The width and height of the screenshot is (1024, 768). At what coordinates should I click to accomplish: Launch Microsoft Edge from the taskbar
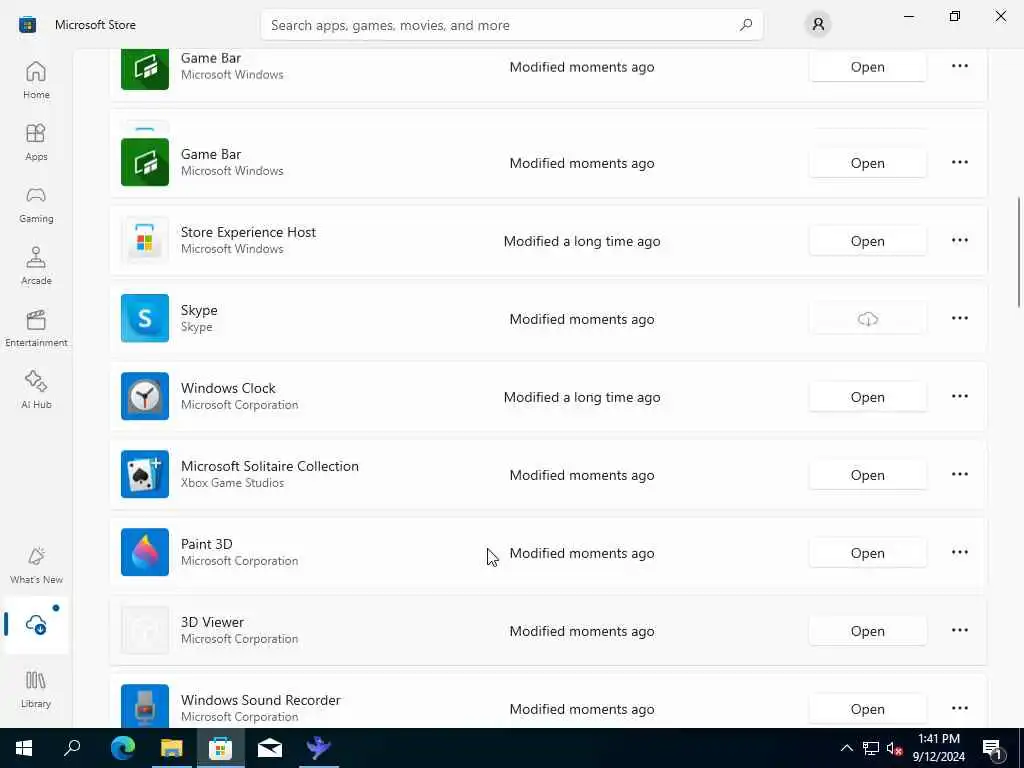coord(122,748)
